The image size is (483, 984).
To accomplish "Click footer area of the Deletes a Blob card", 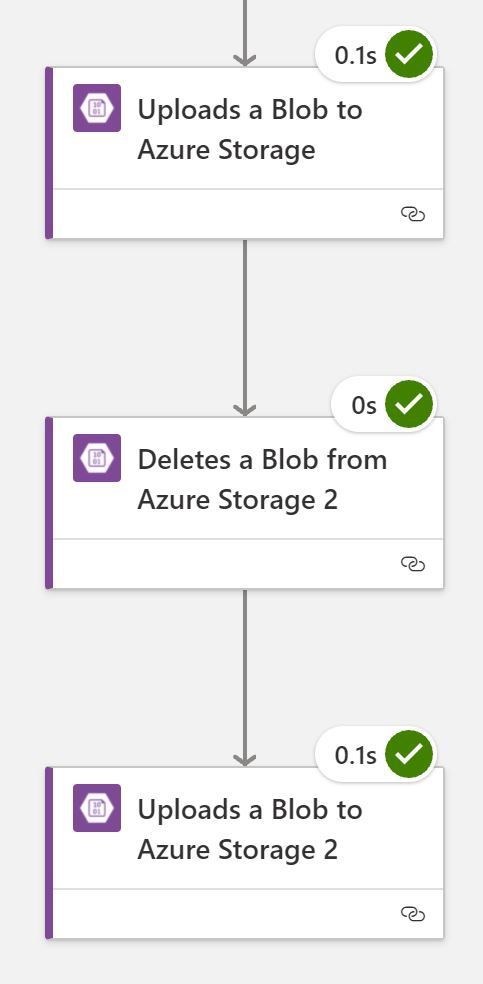I will coord(248,564).
